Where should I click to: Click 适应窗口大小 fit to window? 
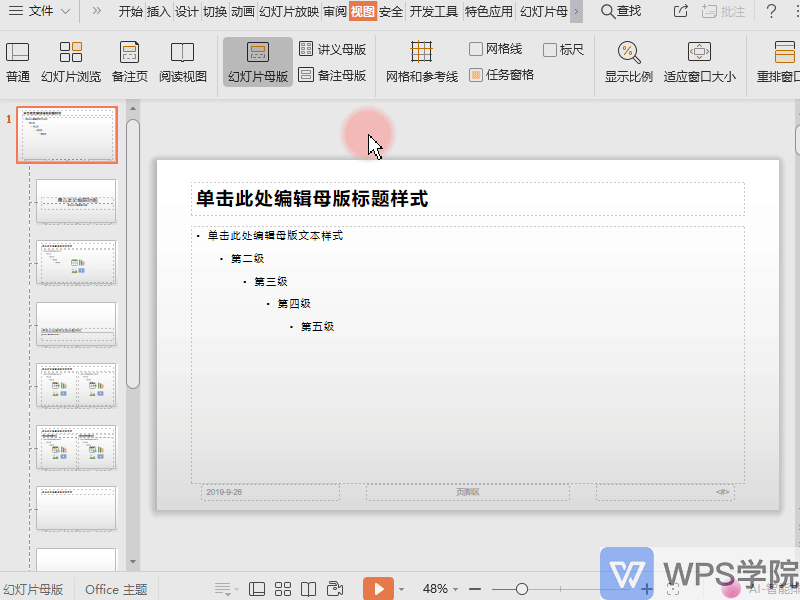699,61
